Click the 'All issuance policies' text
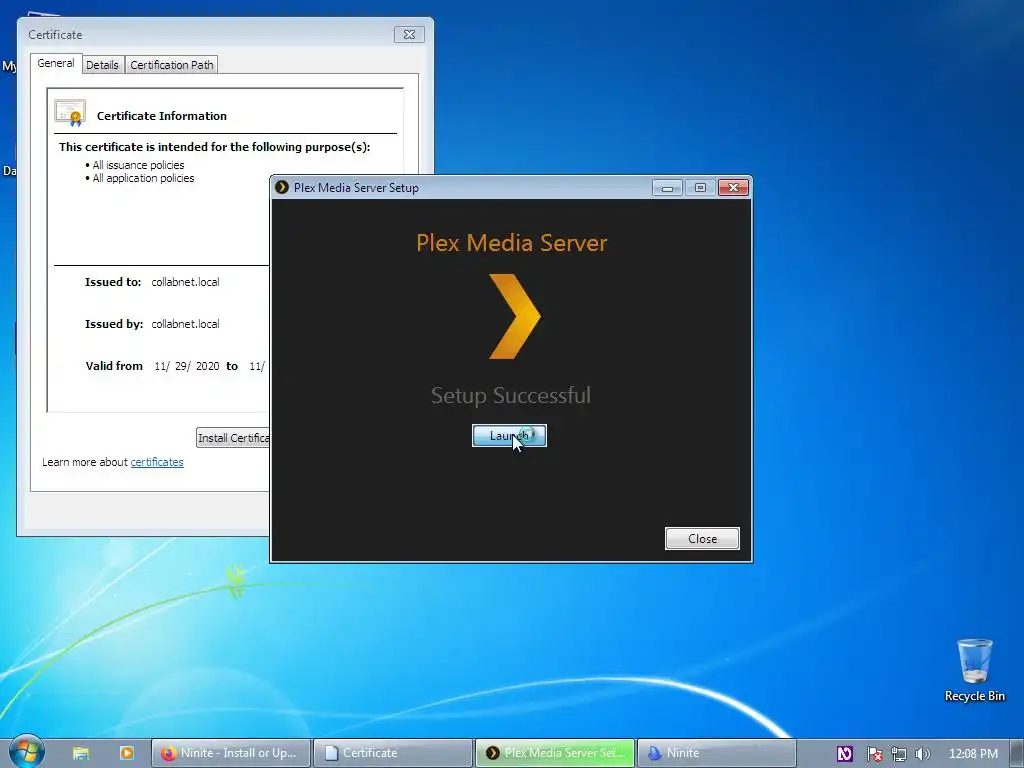Image resolution: width=1024 pixels, height=768 pixels. 138,165
